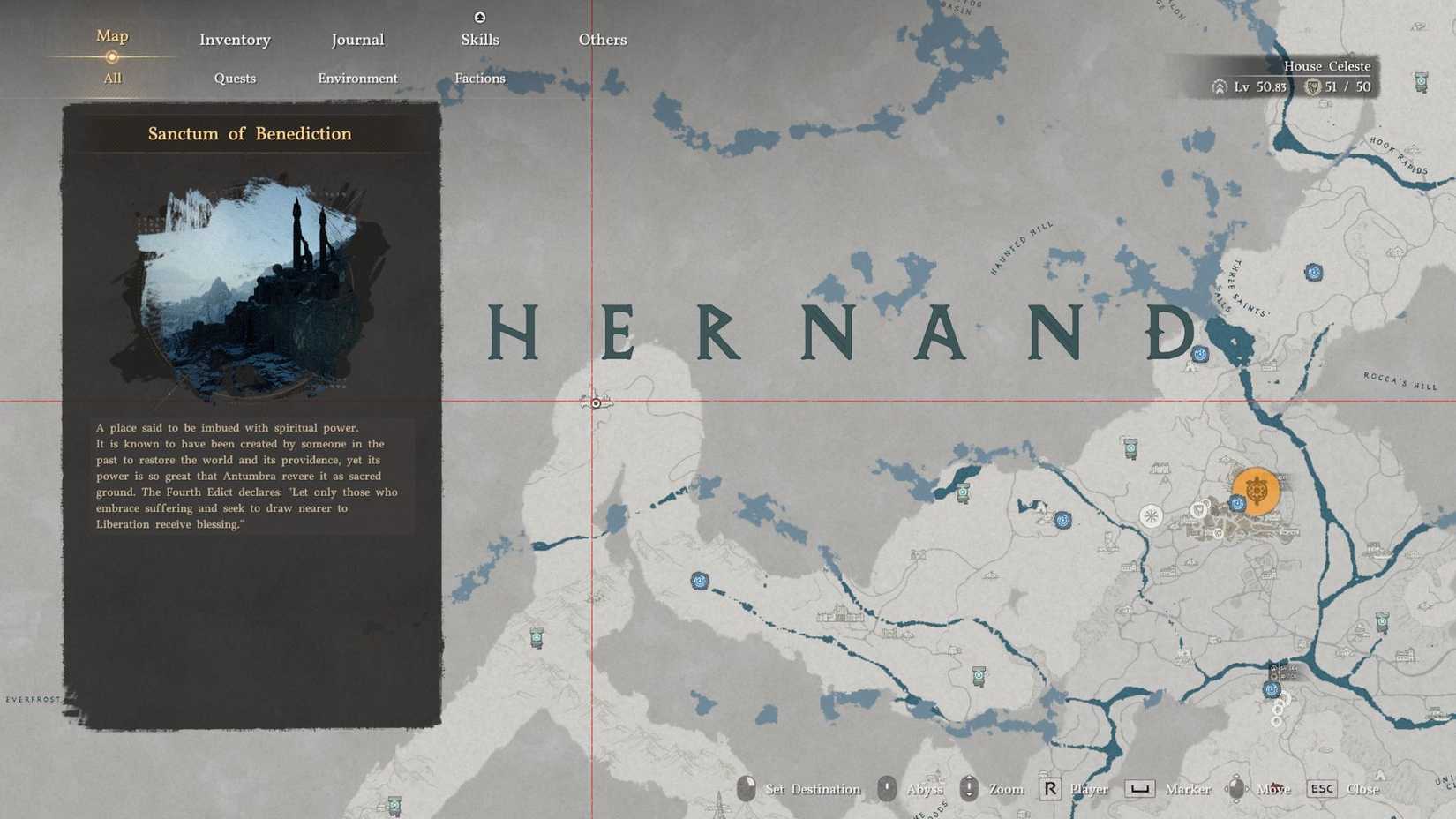Switch to the Factions tab
Image resolution: width=1456 pixels, height=819 pixels.
coord(479,79)
